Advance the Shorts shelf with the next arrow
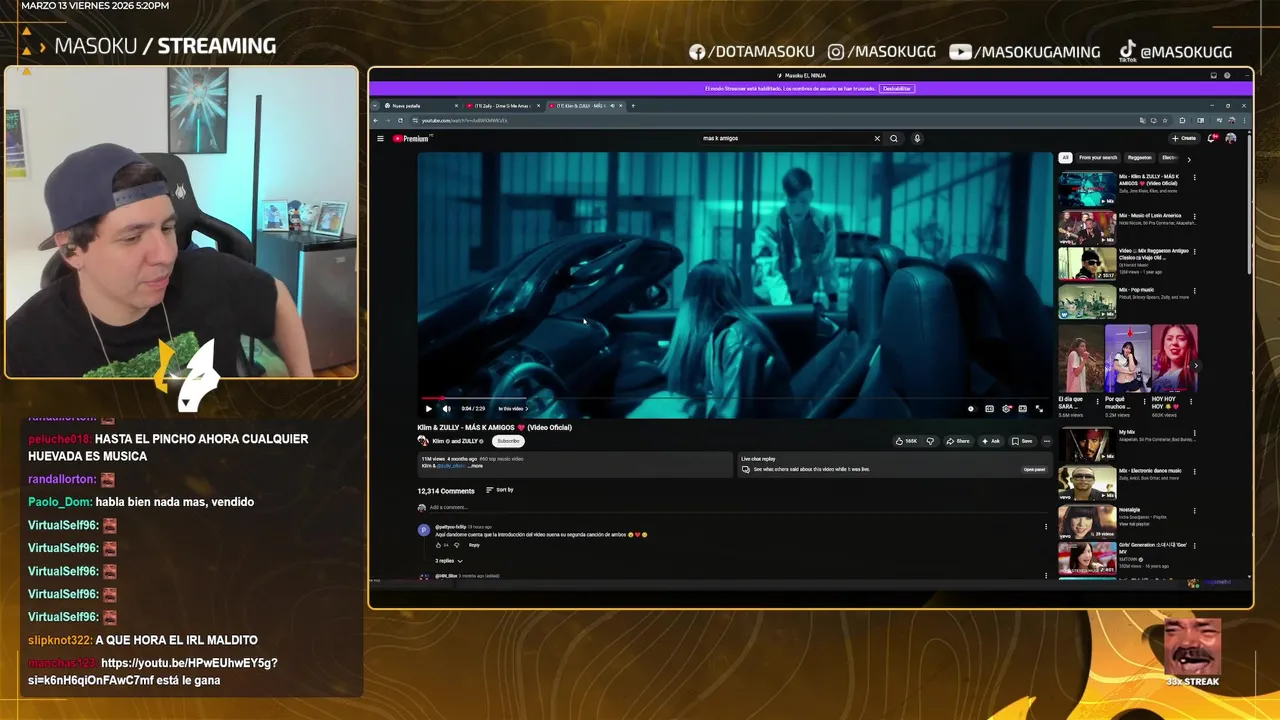The image size is (1280, 720). click(1196, 366)
